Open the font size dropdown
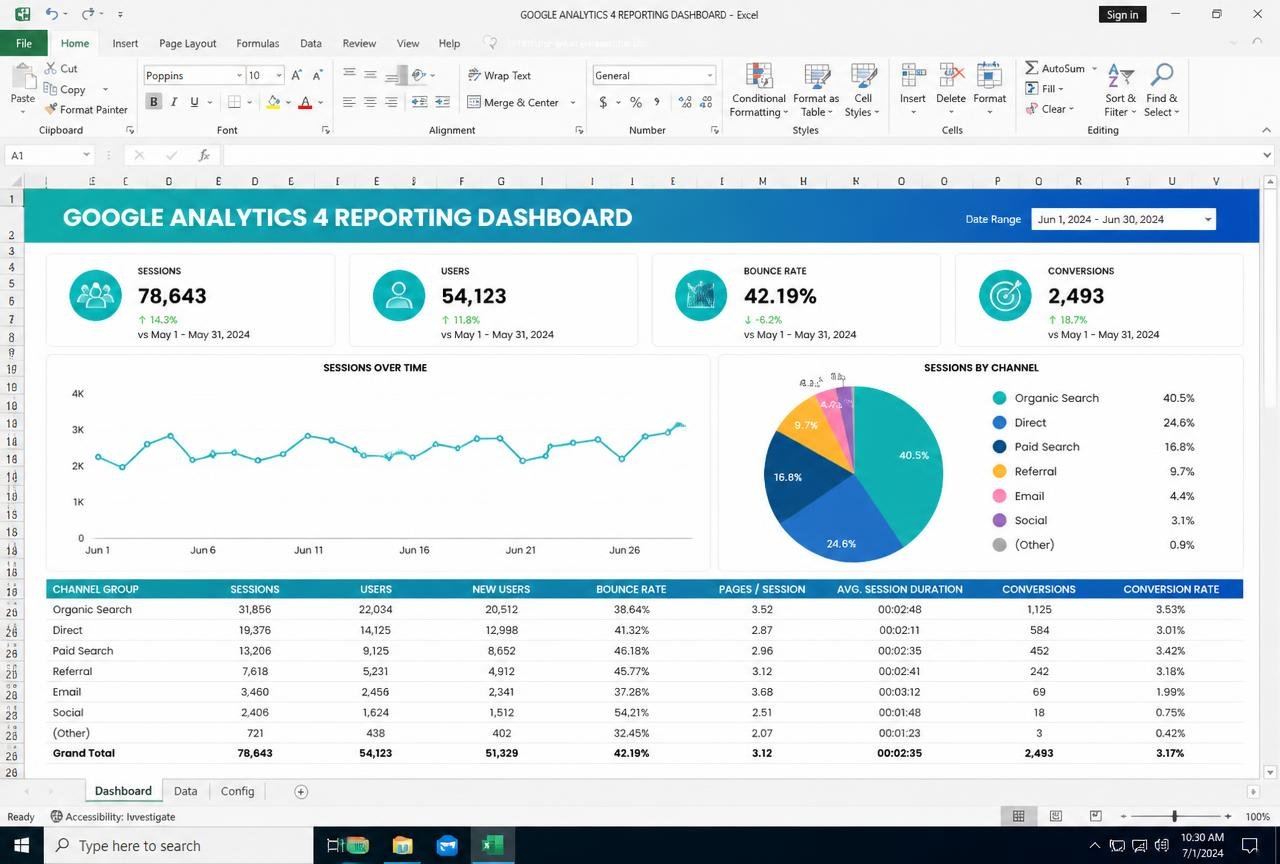This screenshot has height=864, width=1280. coord(279,75)
